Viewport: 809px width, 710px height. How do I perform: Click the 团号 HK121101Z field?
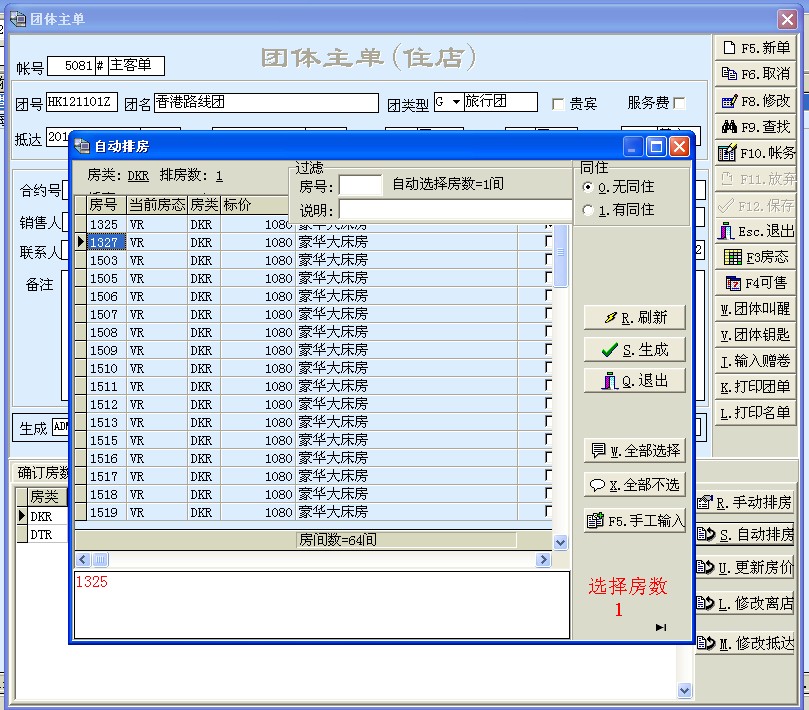click(x=82, y=102)
